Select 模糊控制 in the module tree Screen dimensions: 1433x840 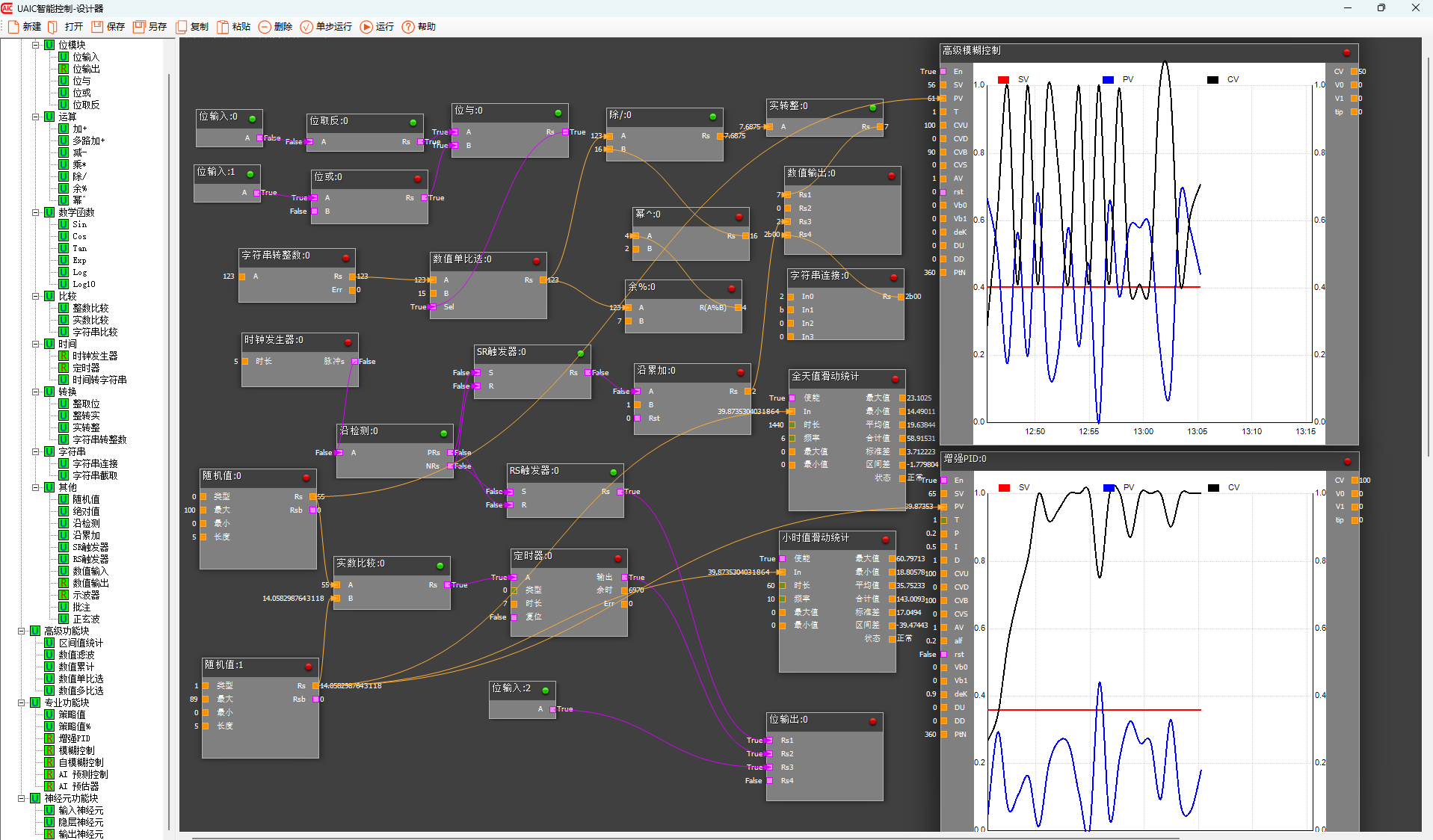(76, 750)
